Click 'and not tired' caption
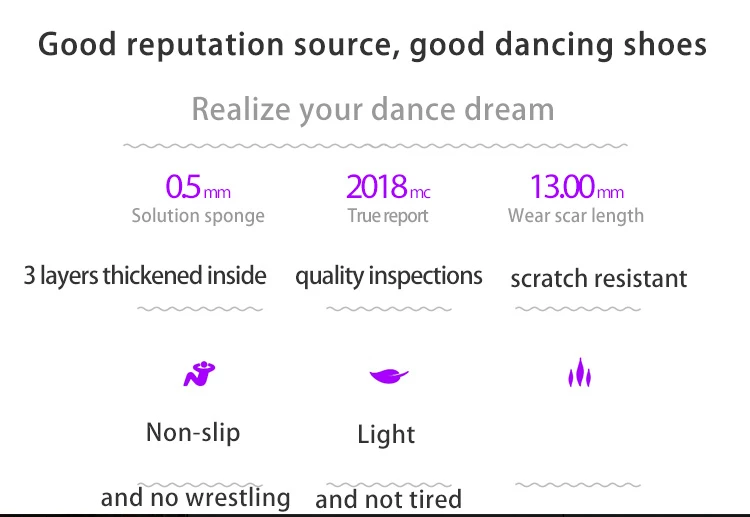Image resolution: width=750 pixels, height=517 pixels. (388, 500)
